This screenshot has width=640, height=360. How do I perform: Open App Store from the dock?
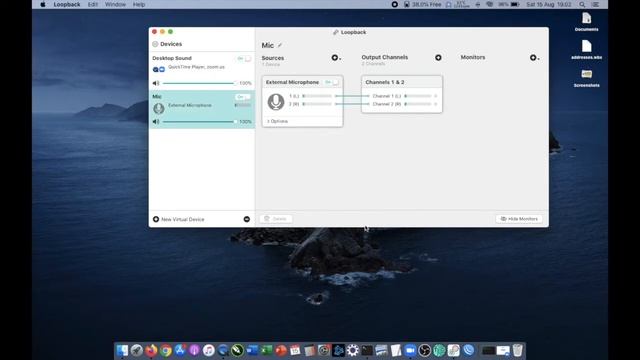coord(180,350)
